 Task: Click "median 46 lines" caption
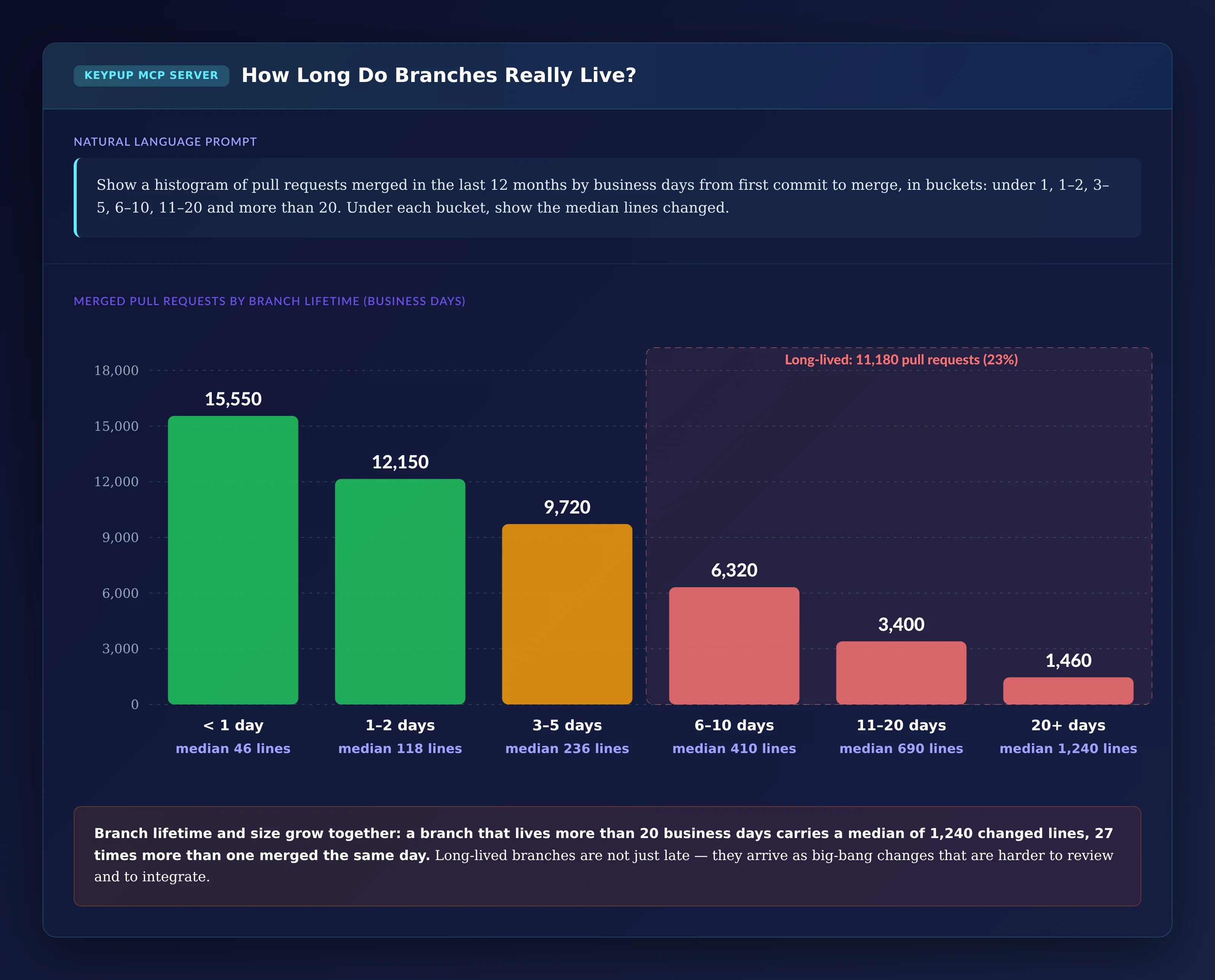click(233, 748)
